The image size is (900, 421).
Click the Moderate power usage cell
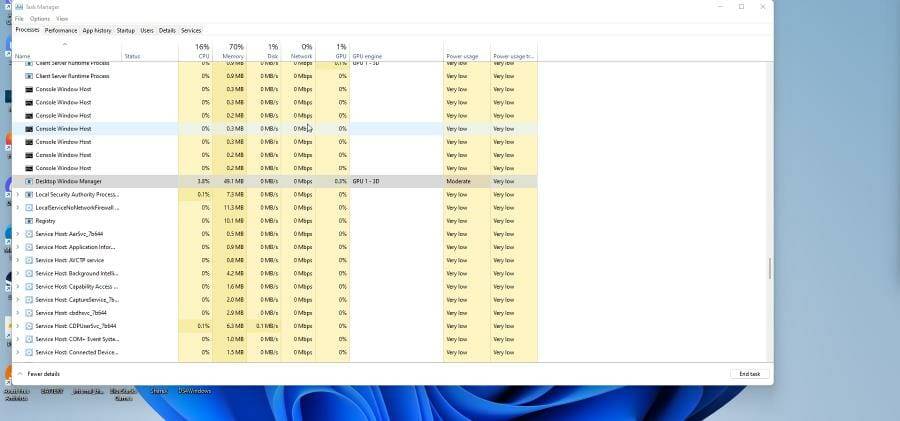click(467, 181)
